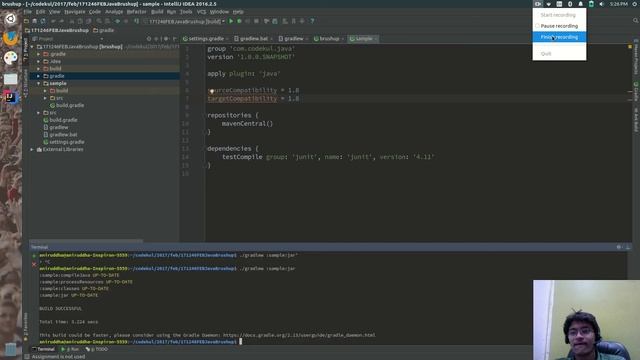The image size is (640, 360).
Task: Click the Project panel settings gear icon
Action: pos(166,39)
